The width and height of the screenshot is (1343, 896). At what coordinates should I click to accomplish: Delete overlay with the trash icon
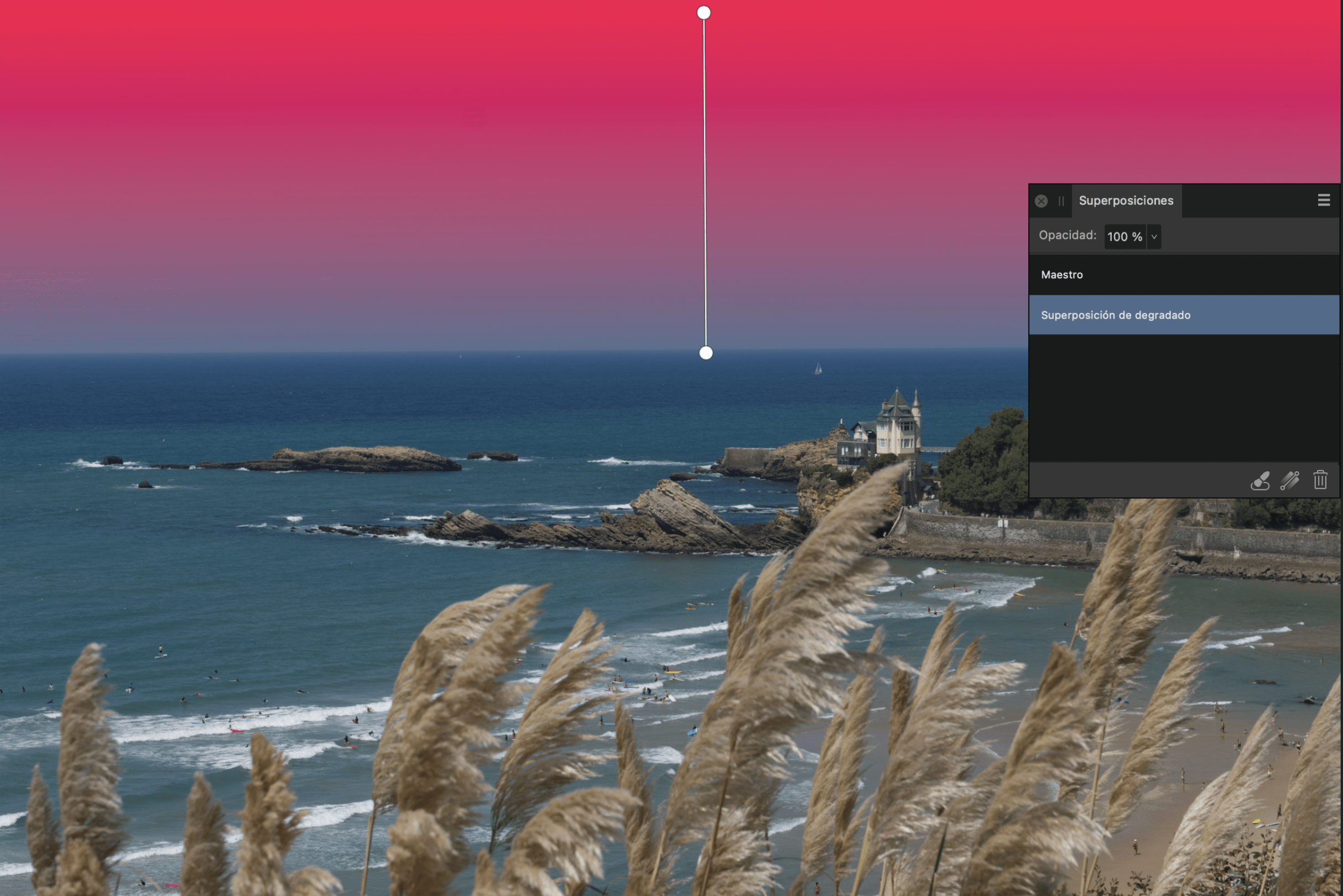[x=1320, y=480]
